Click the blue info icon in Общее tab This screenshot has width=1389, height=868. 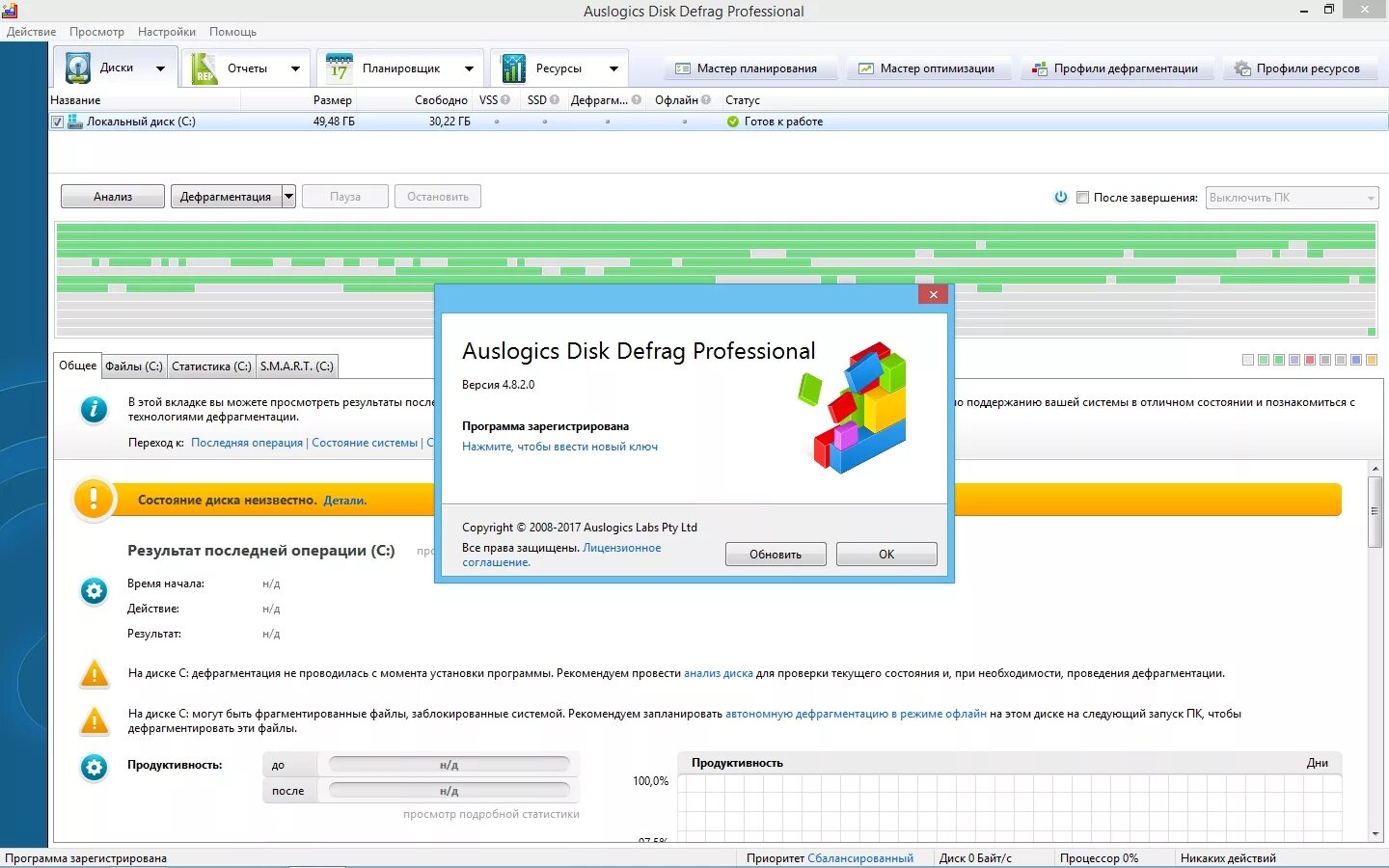click(94, 410)
